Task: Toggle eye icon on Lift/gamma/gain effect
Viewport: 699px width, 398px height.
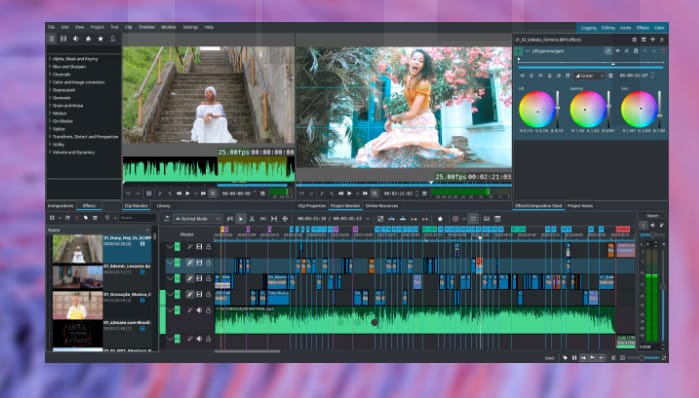Action: pos(617,51)
